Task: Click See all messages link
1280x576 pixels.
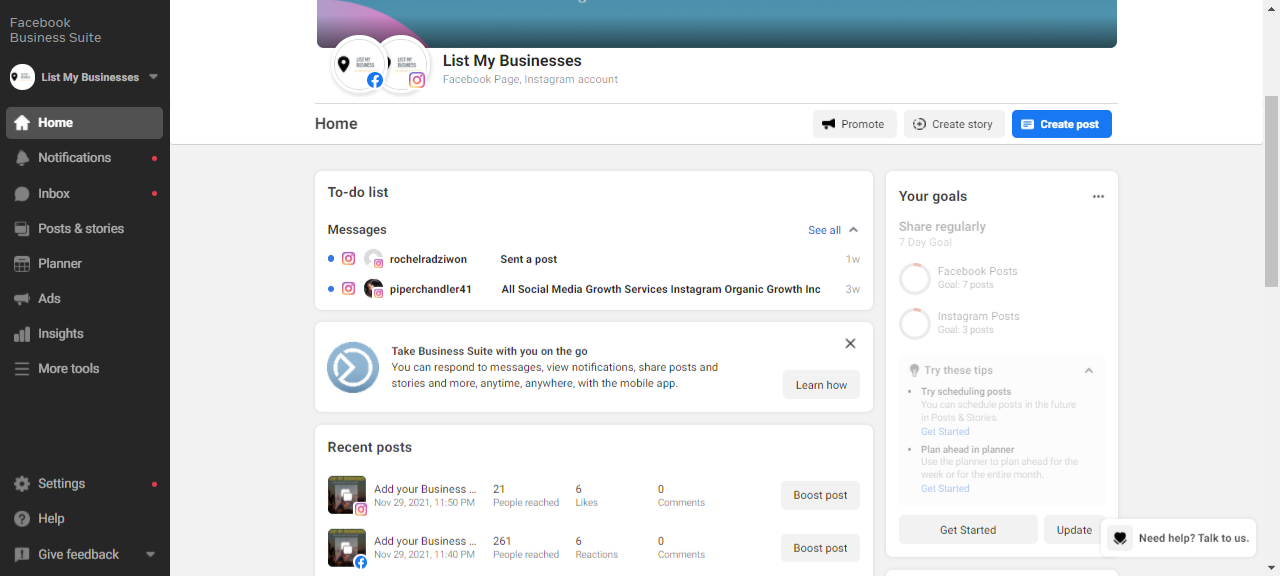Action: pos(824,230)
